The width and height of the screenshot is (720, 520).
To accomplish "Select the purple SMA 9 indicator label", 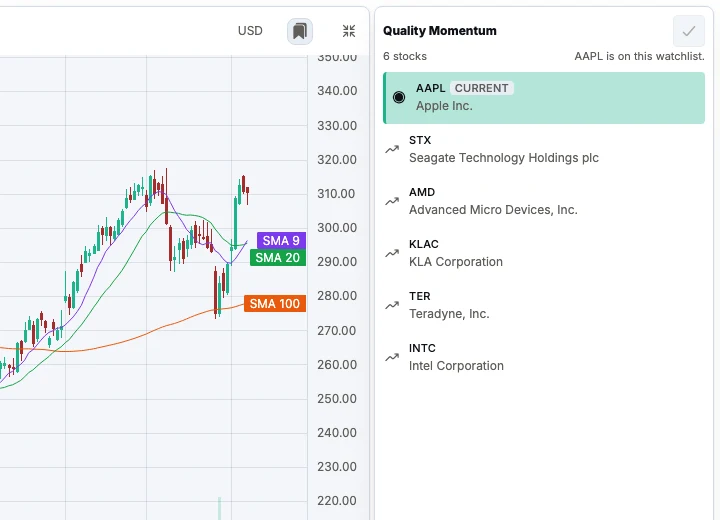I will [x=281, y=241].
